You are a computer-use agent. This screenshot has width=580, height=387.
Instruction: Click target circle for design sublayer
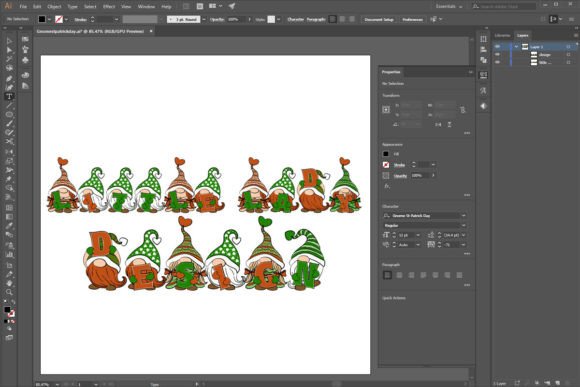[569, 55]
